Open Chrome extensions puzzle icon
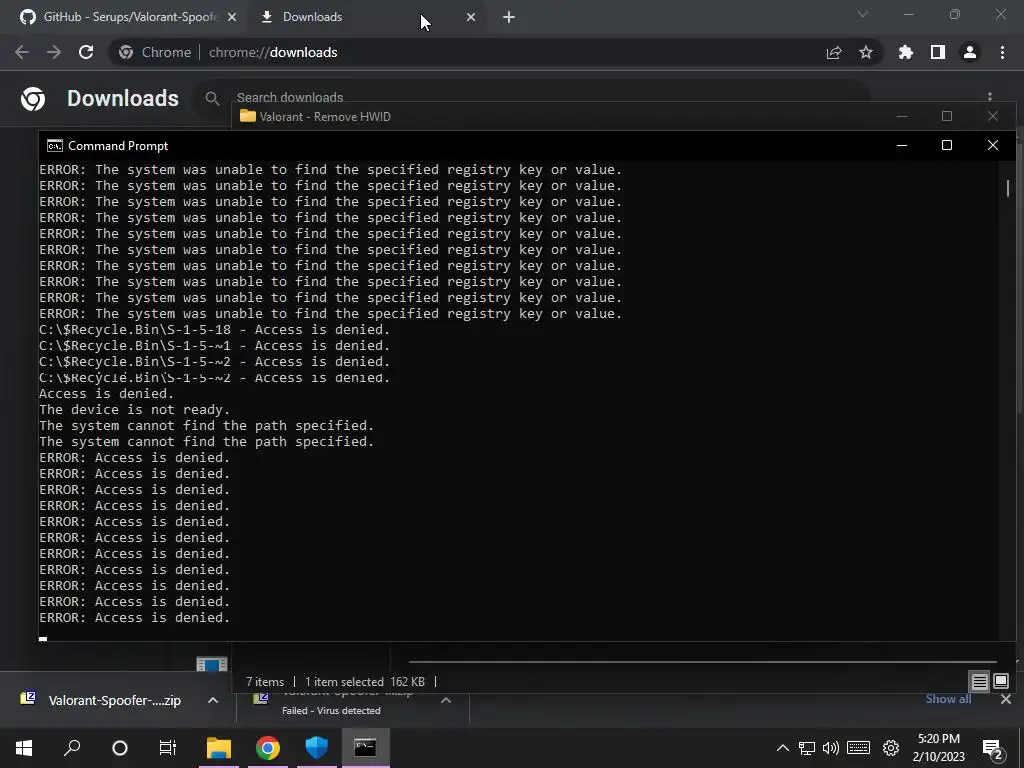Viewport: 1024px width, 768px height. tap(905, 52)
